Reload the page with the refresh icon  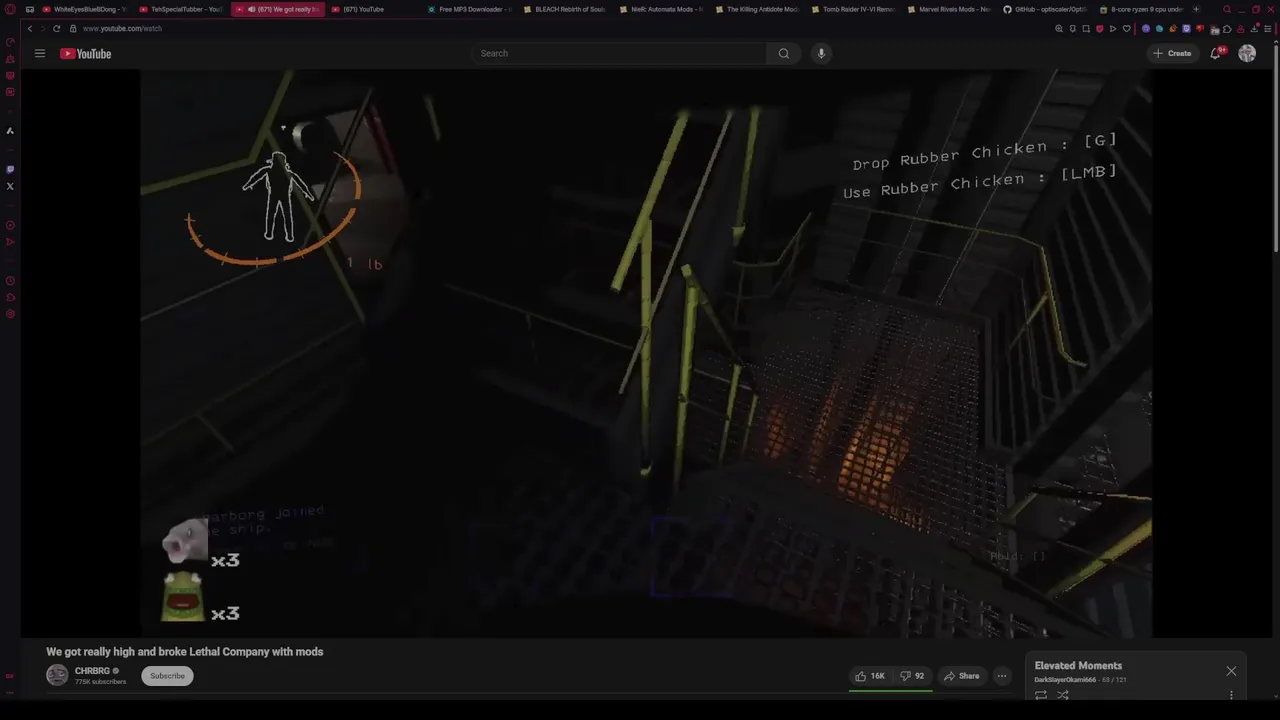click(56, 29)
